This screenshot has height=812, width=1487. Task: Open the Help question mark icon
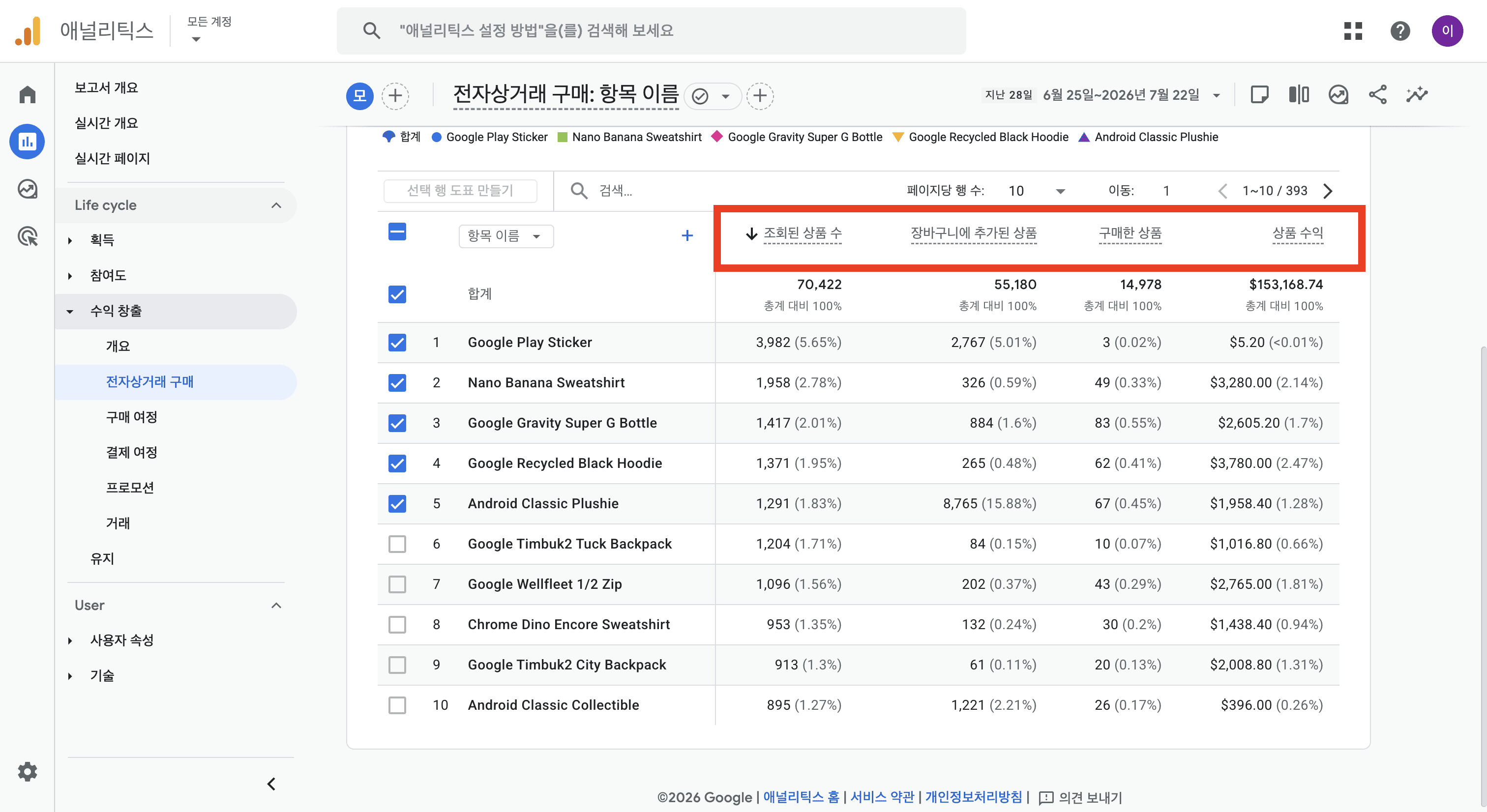coord(1400,30)
